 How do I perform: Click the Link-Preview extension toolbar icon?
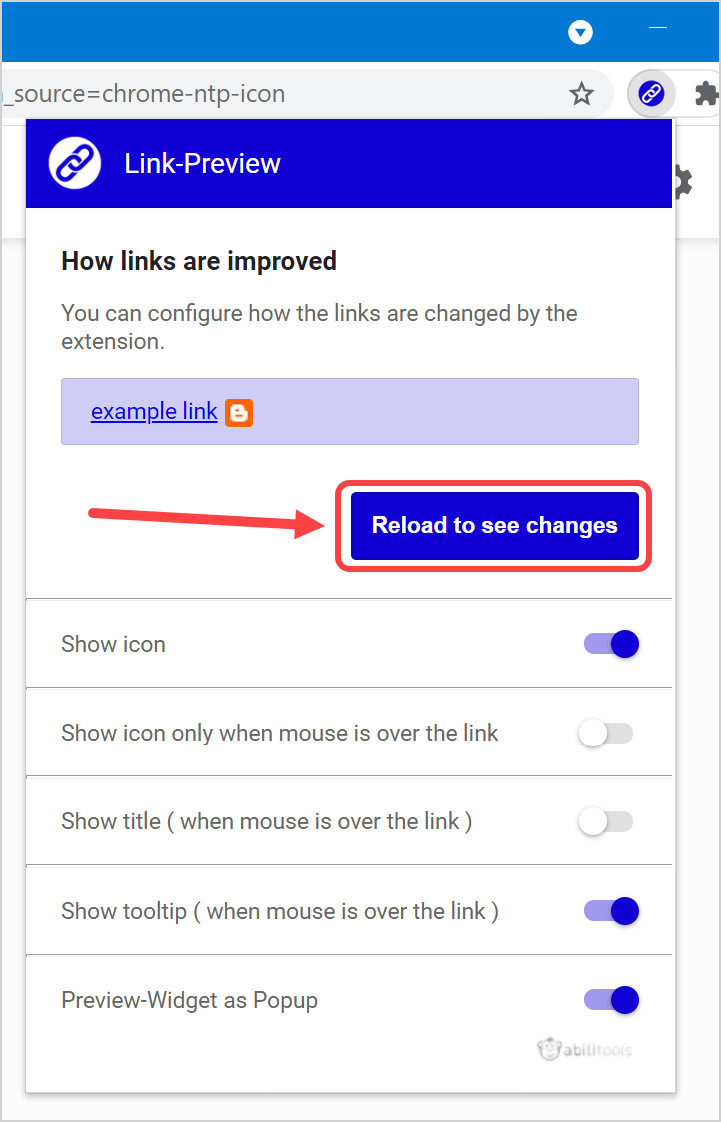[651, 94]
